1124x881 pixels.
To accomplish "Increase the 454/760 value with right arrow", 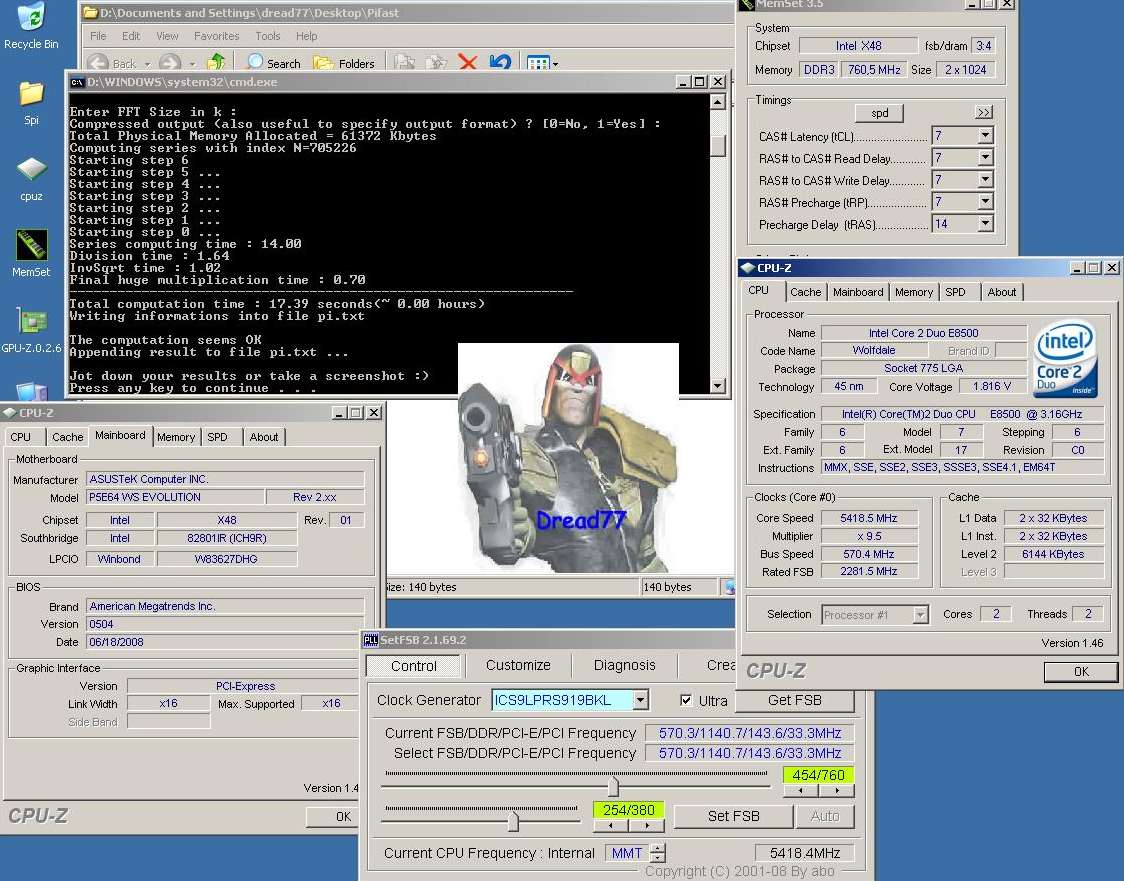I will tap(837, 791).
